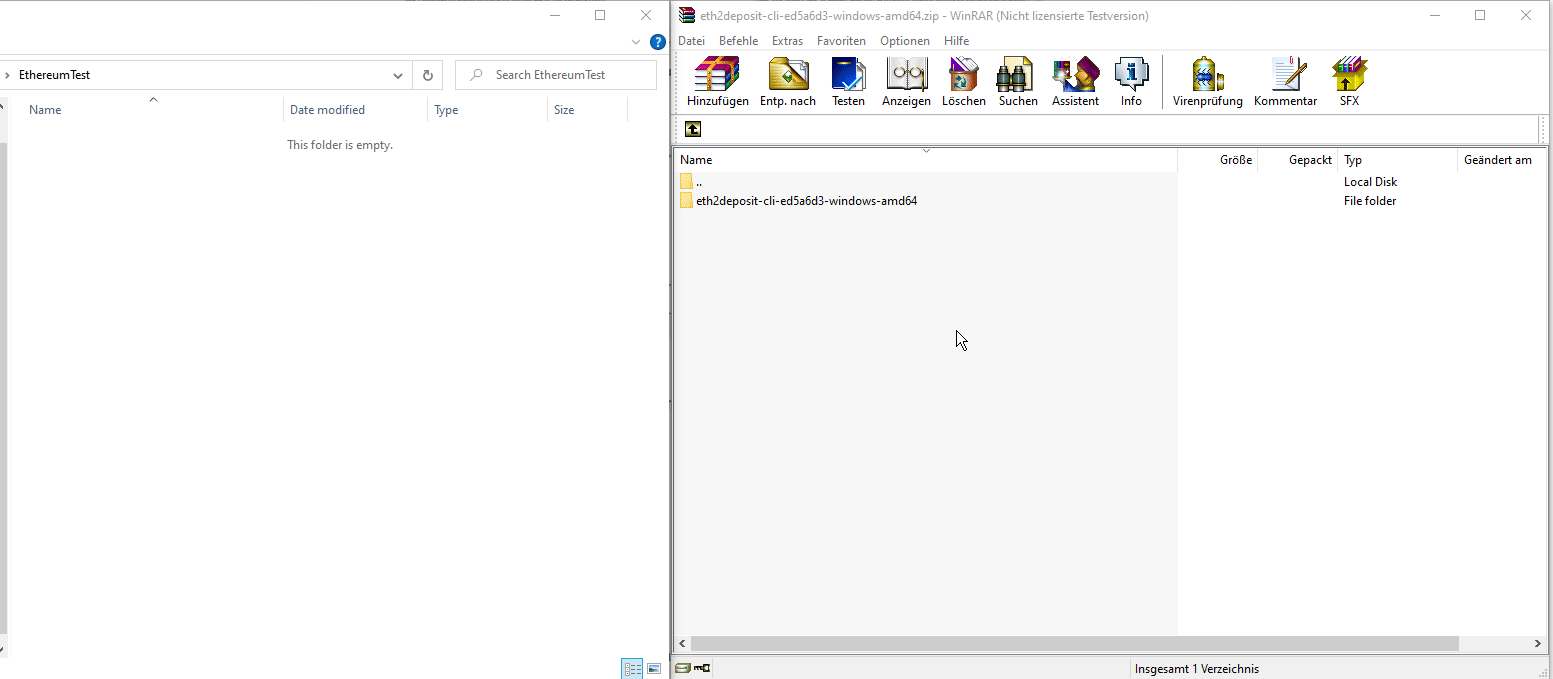Click the drive icon in WinRAR status bar
The image size is (1553, 679).
(x=683, y=668)
